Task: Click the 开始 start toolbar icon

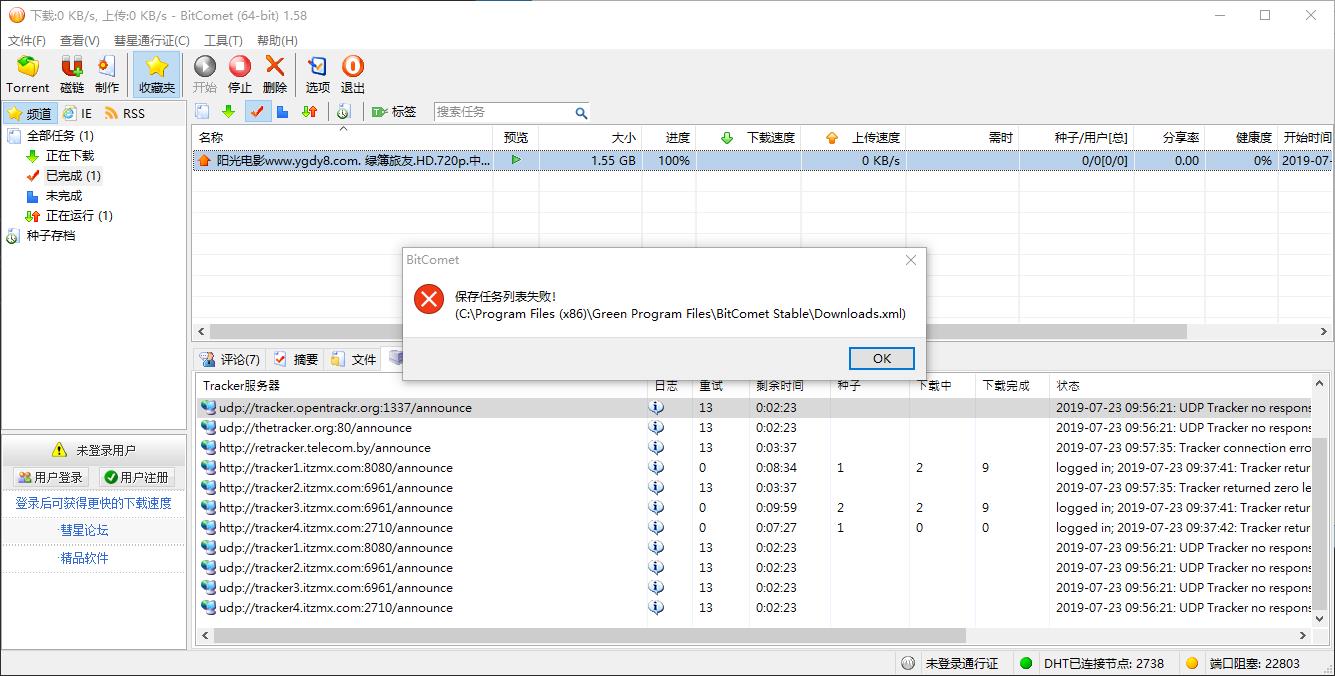Action: pyautogui.click(x=204, y=75)
